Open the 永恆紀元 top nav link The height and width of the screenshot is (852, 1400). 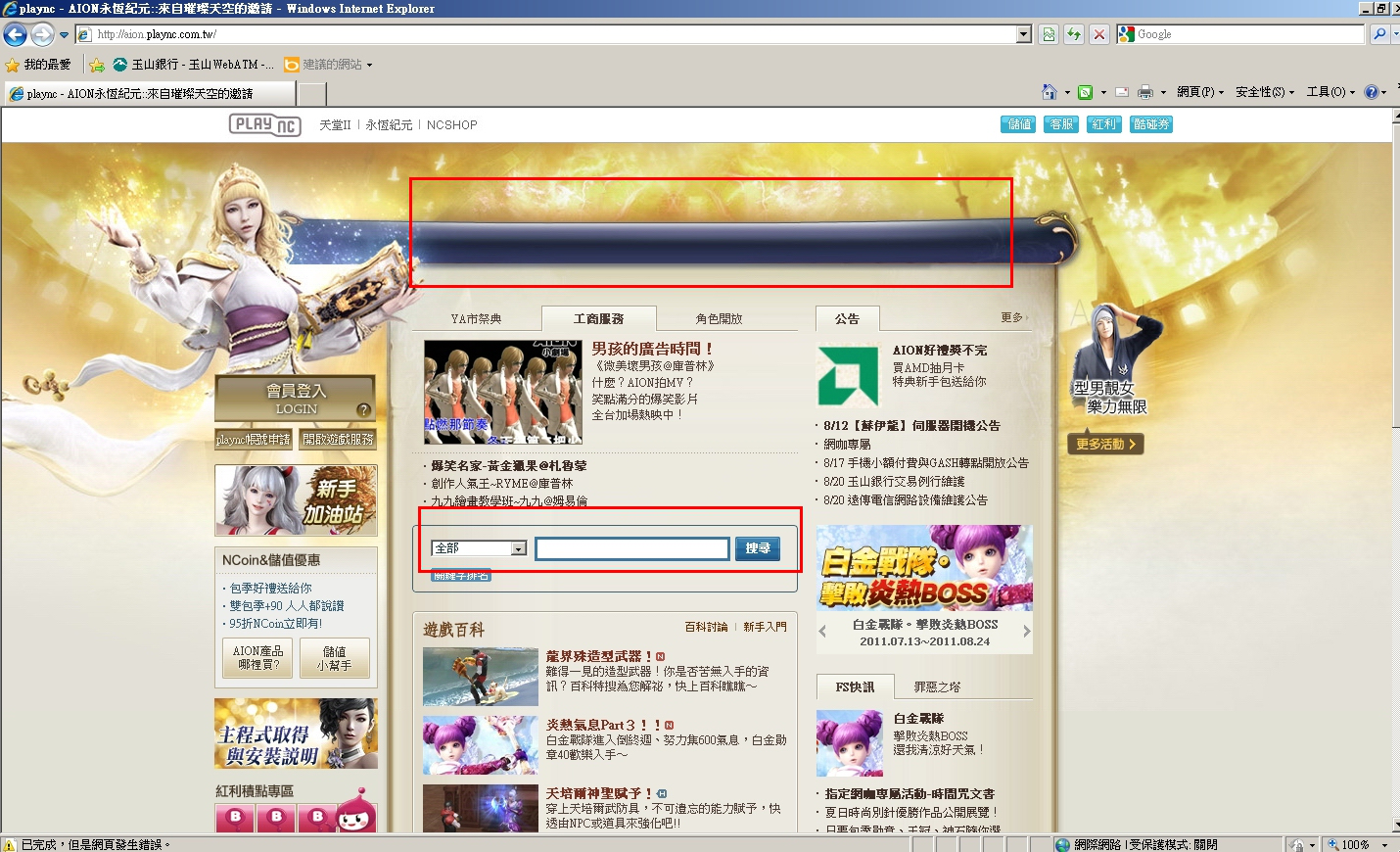click(389, 125)
